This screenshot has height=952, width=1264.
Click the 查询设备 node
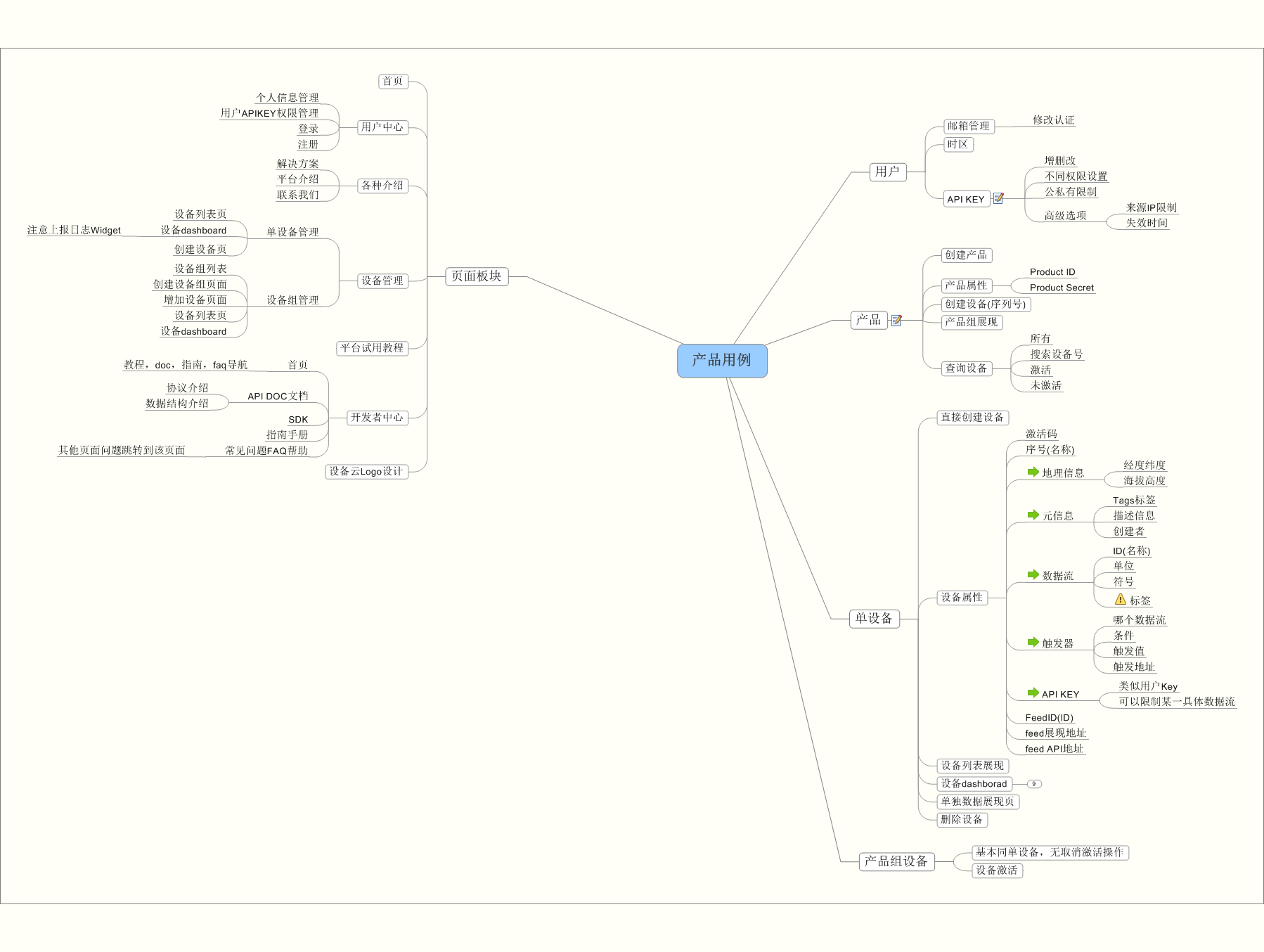pos(967,368)
